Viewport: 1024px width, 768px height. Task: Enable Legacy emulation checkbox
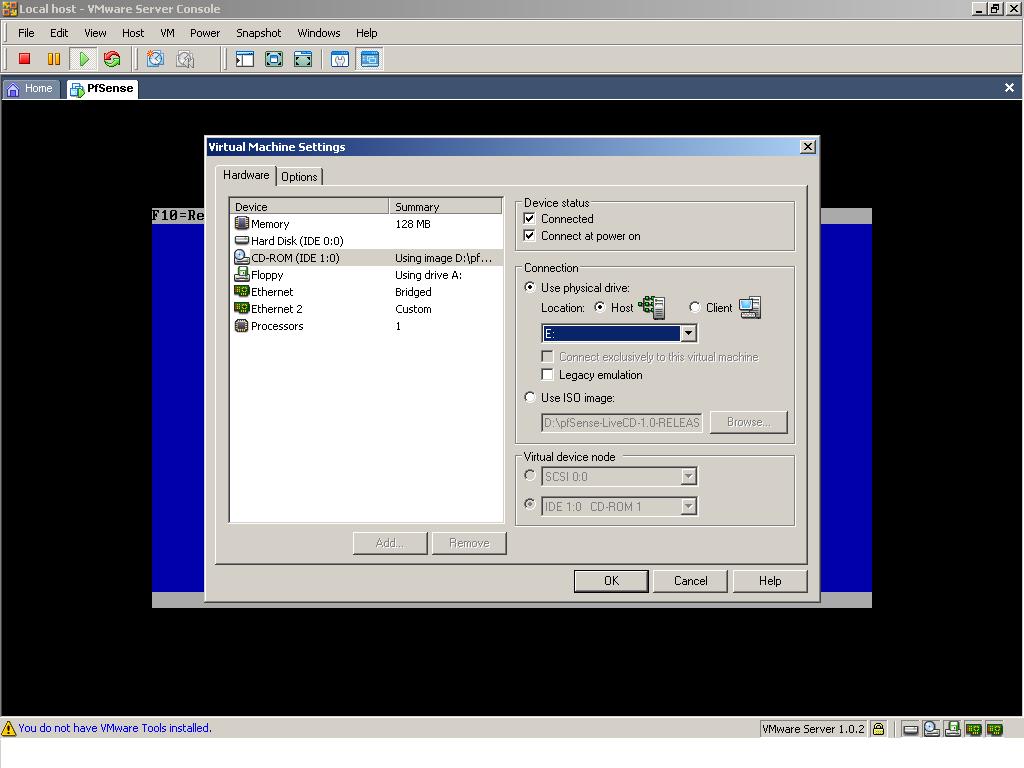547,375
